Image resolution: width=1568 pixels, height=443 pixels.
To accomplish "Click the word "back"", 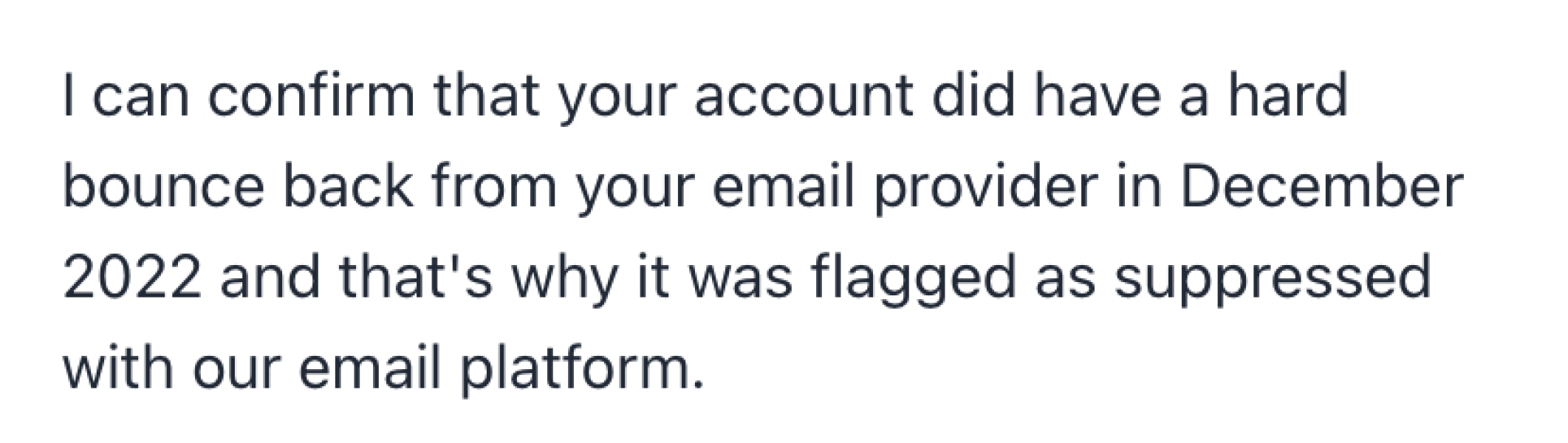I will click(347, 188).
